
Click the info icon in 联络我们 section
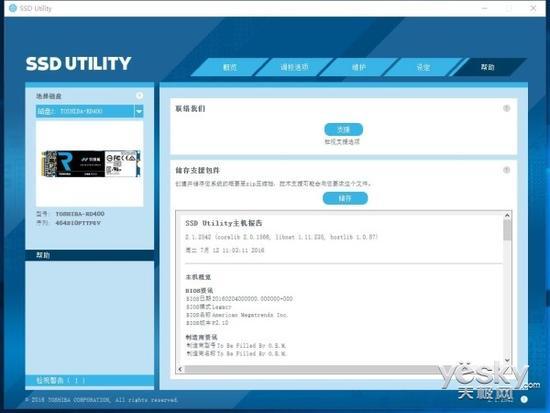[x=507, y=108]
